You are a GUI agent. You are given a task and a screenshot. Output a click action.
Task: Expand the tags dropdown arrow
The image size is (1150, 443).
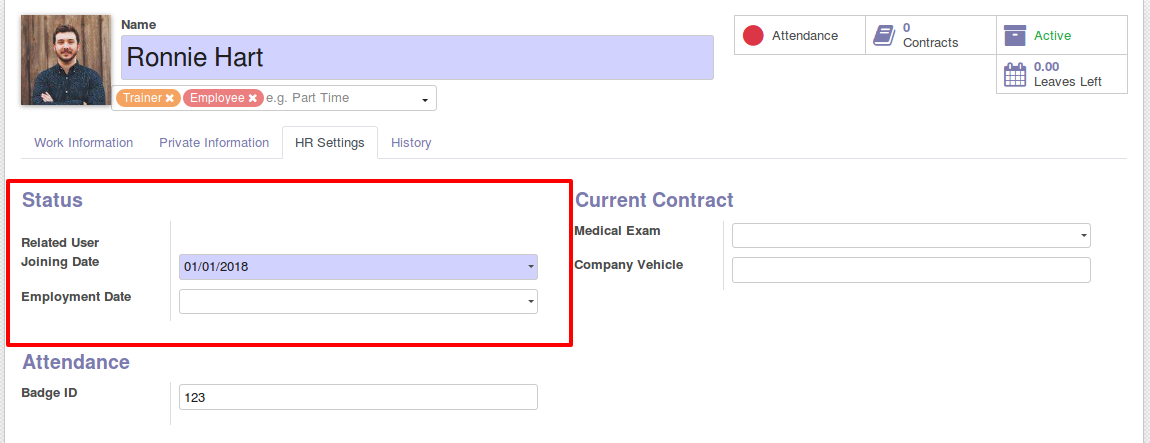425,100
